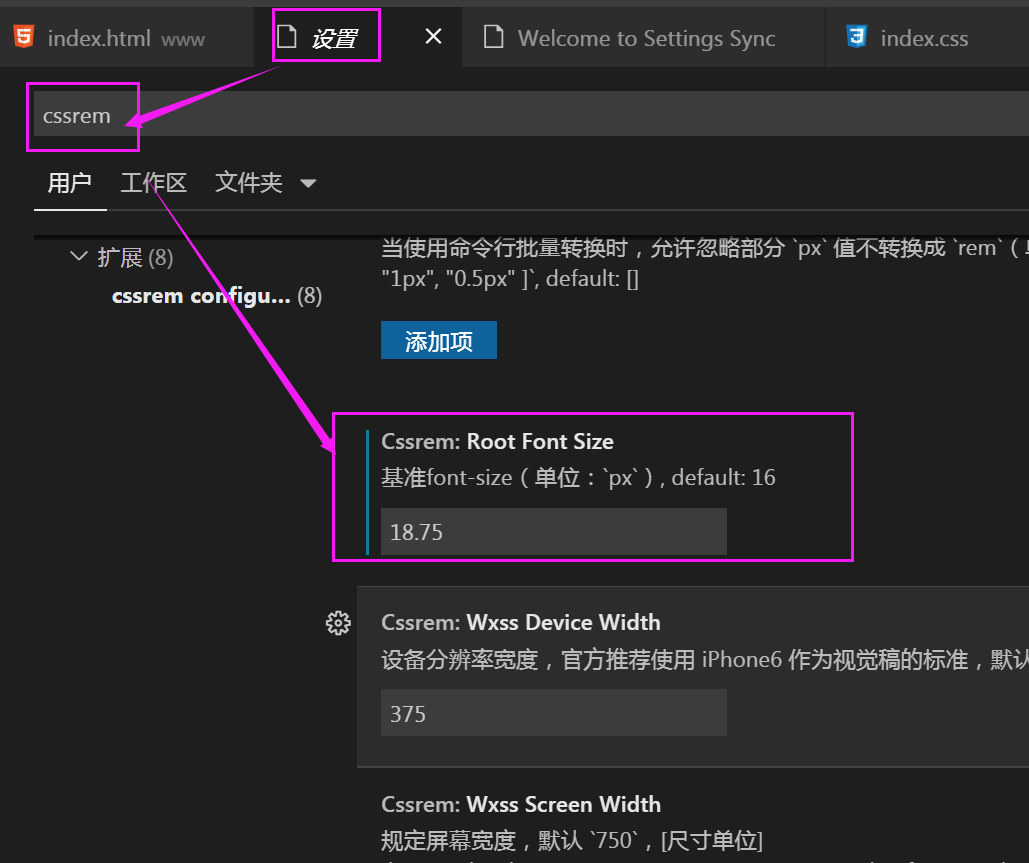Collapse the 扩展 (8) tree section
The width and height of the screenshot is (1029, 863).
(79, 256)
